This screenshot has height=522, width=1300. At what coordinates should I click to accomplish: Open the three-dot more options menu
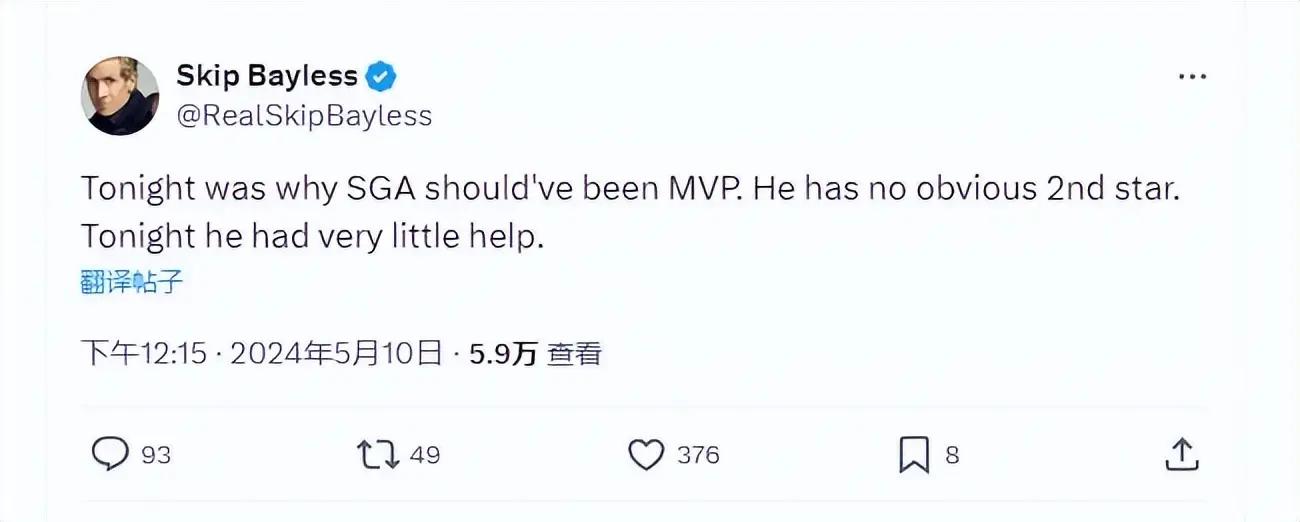(1192, 77)
